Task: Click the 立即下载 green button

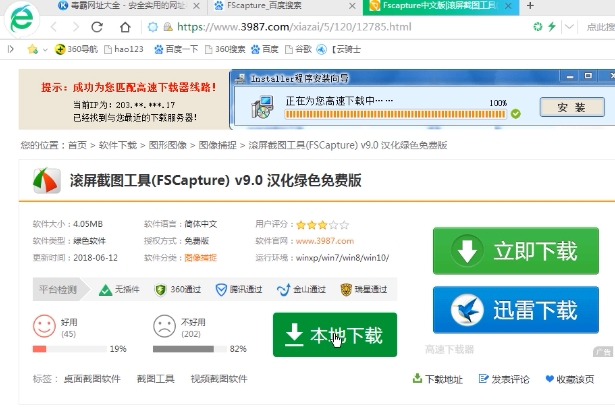Action: pyautogui.click(x=516, y=251)
